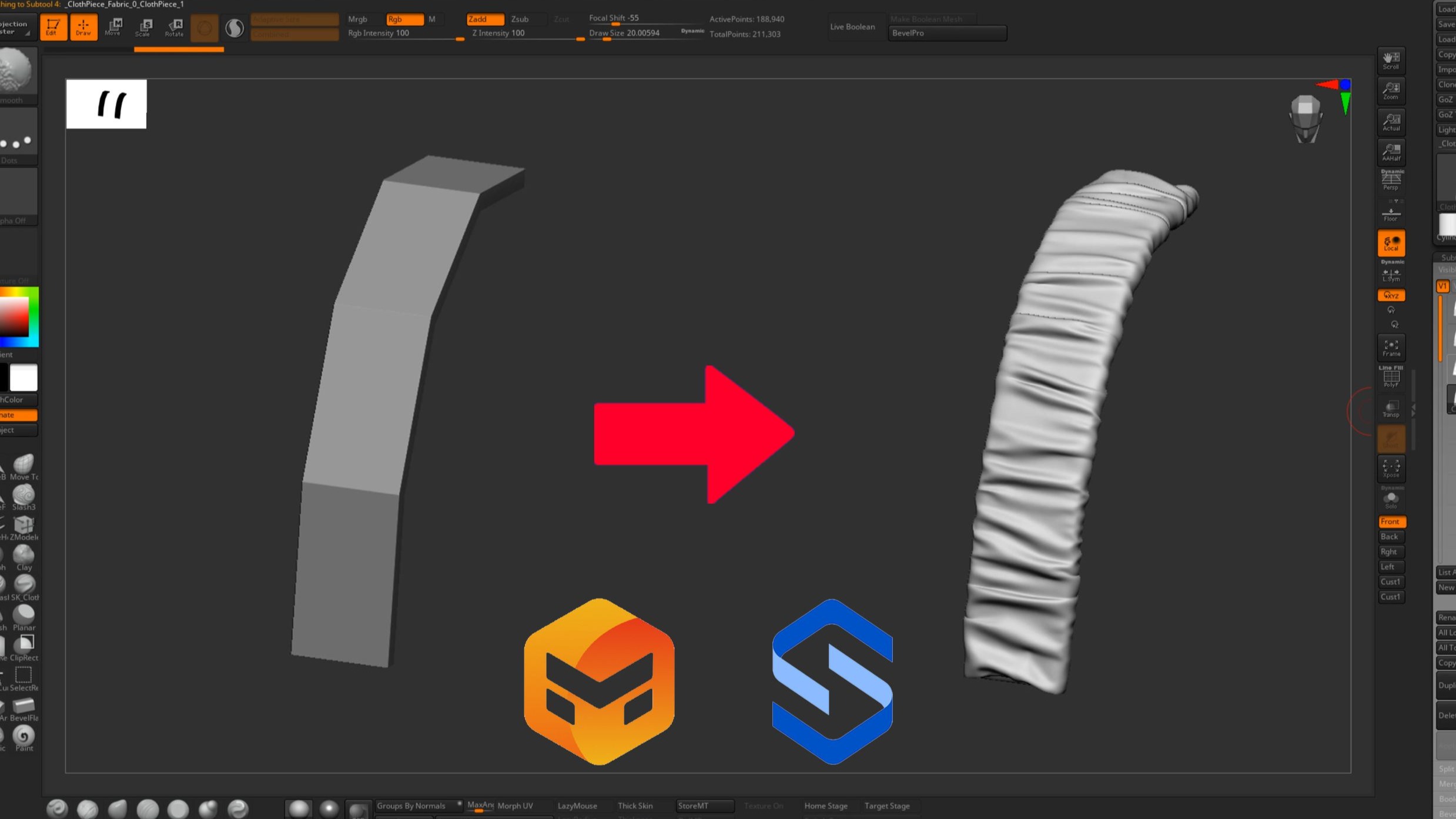Activate the Edit mode button
Viewport: 1456px width, 819px height.
53,27
